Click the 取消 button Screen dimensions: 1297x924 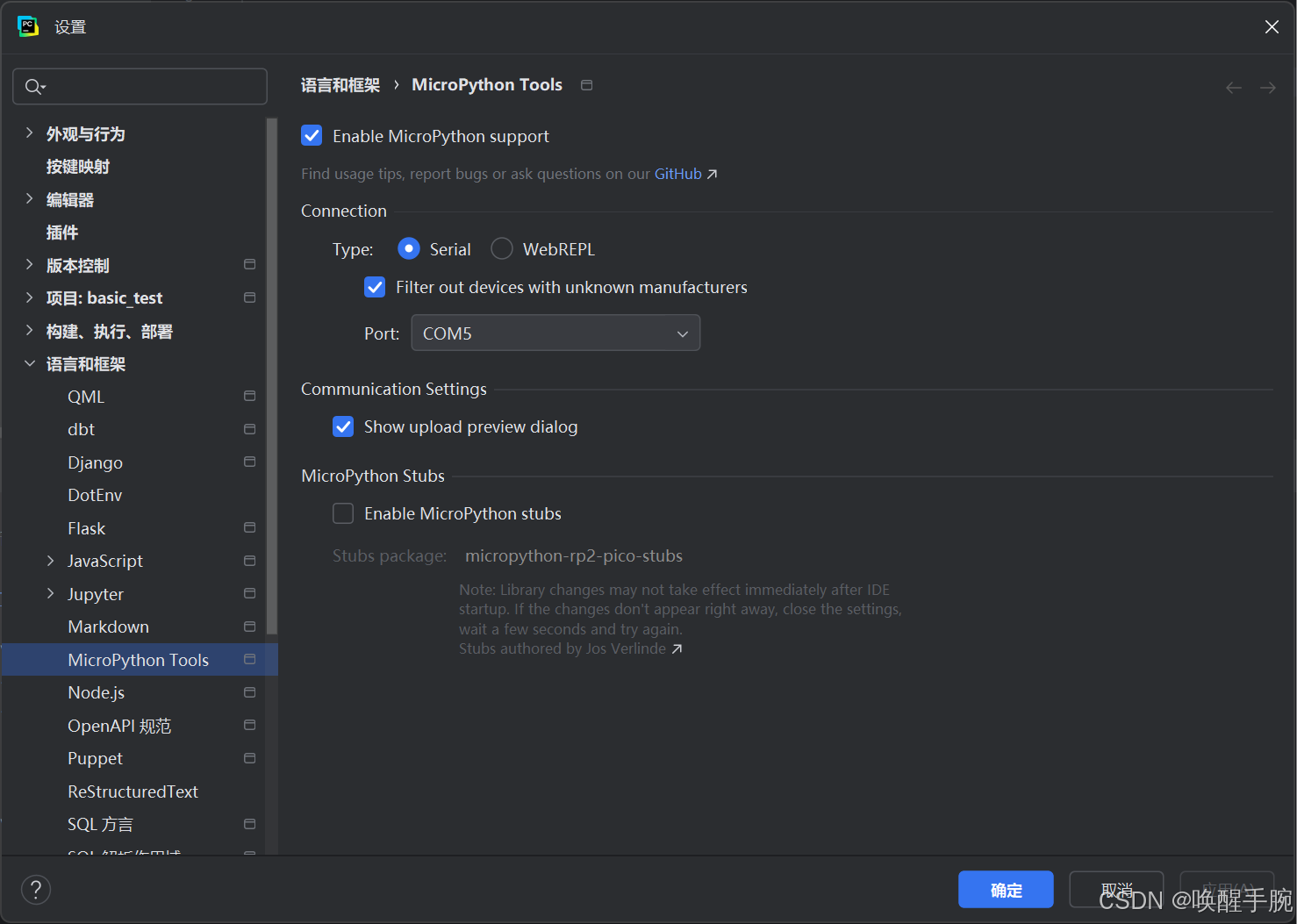(1116, 890)
